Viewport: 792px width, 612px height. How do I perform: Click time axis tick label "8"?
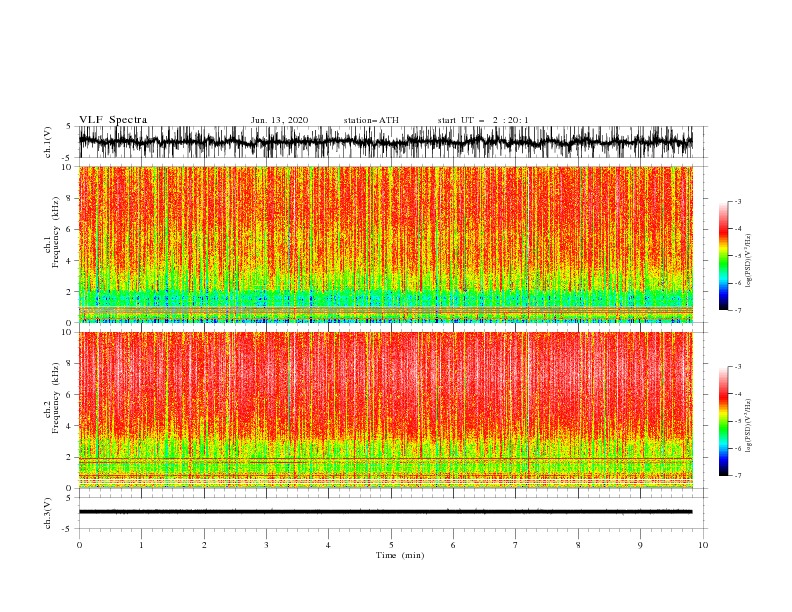[x=578, y=545]
